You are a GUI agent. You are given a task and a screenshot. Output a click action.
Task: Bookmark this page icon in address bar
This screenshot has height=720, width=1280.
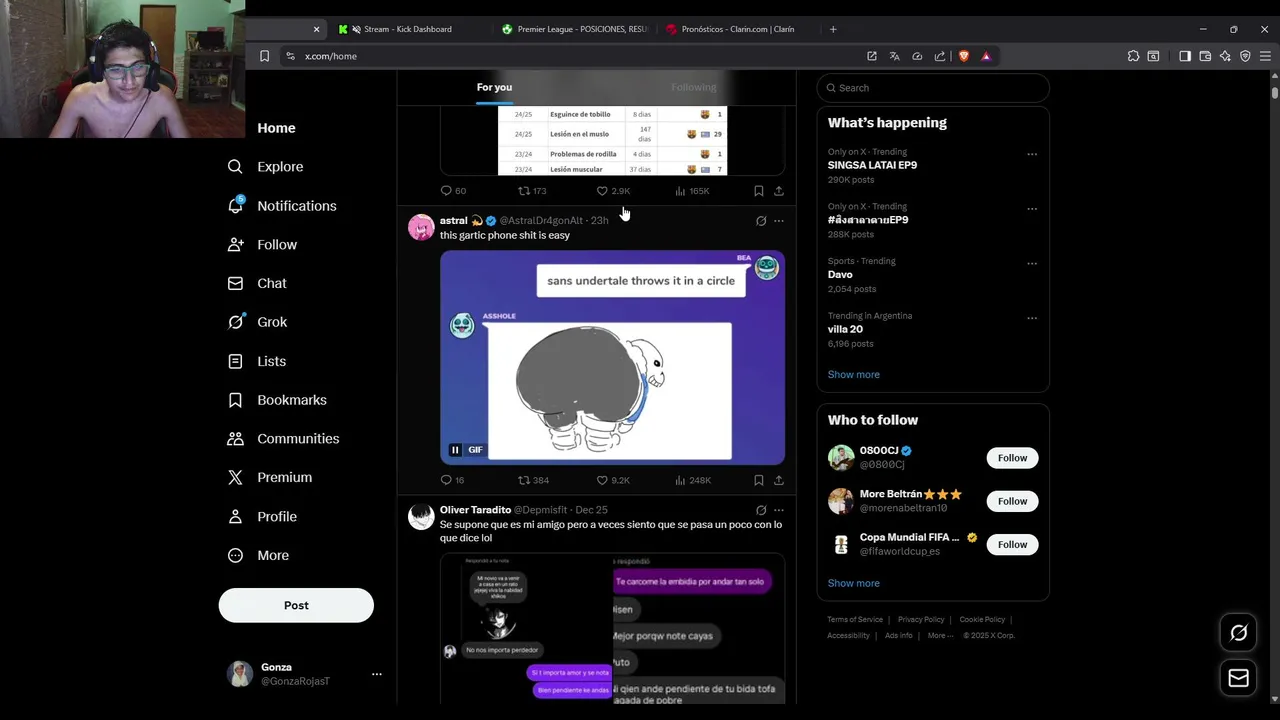(264, 56)
